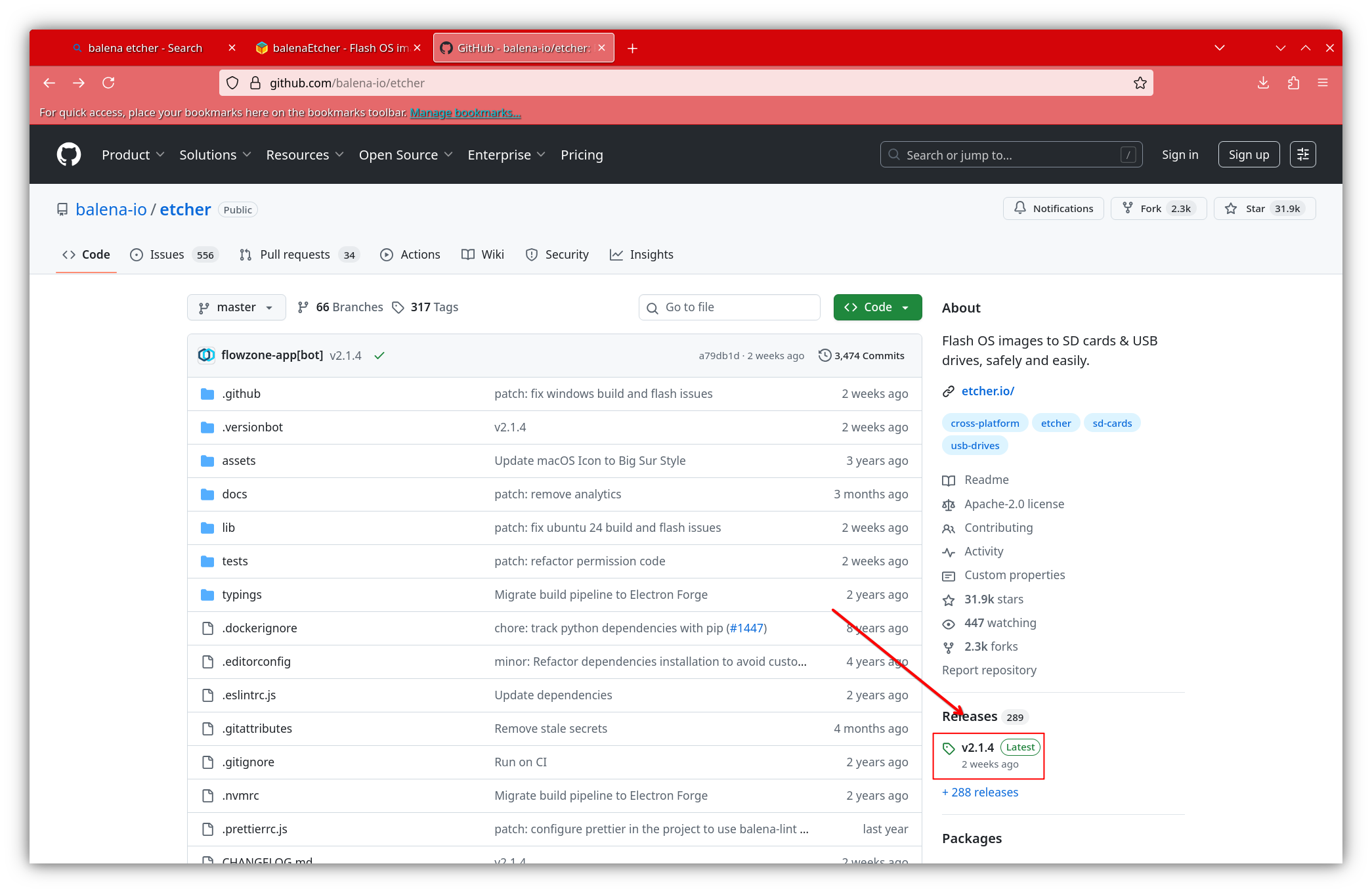
Task: Switch to the Actions tab
Action: coord(410,255)
